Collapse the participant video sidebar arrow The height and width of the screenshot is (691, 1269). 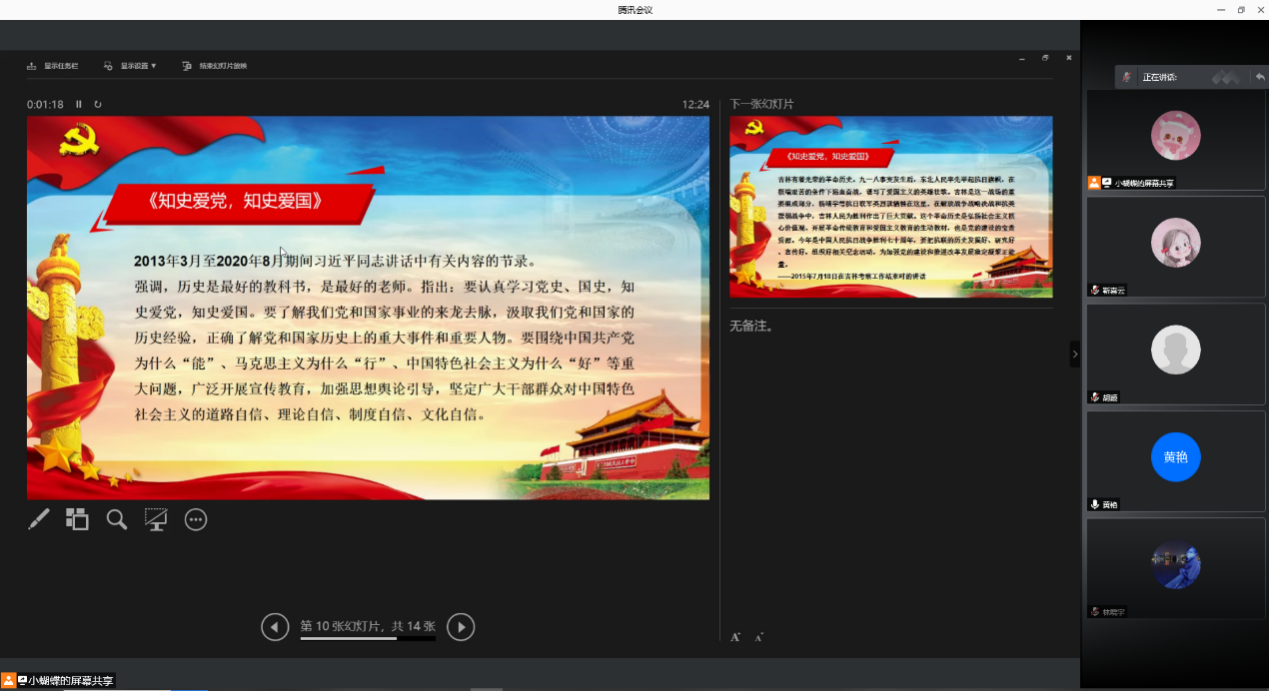(1075, 354)
